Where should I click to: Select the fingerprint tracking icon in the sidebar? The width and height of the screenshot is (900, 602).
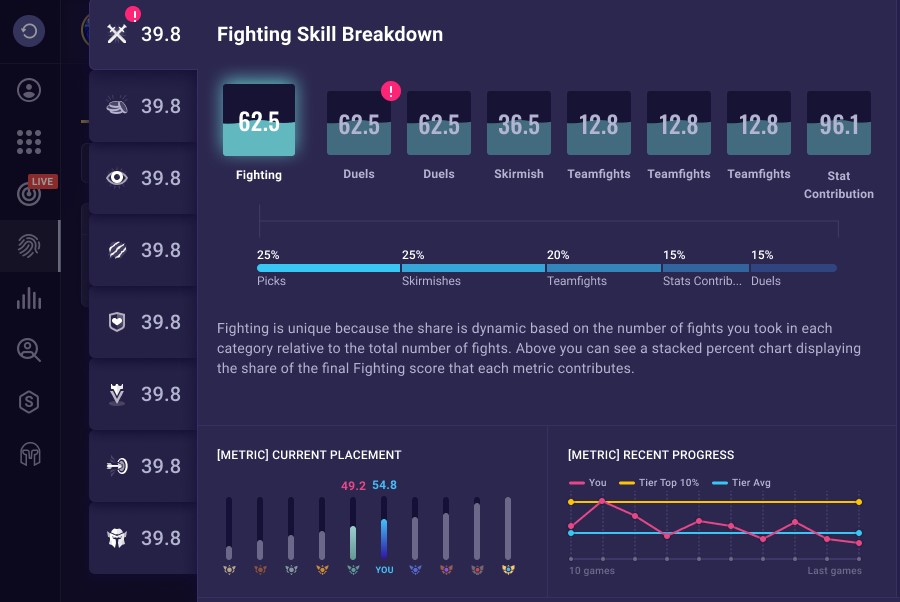tap(29, 246)
